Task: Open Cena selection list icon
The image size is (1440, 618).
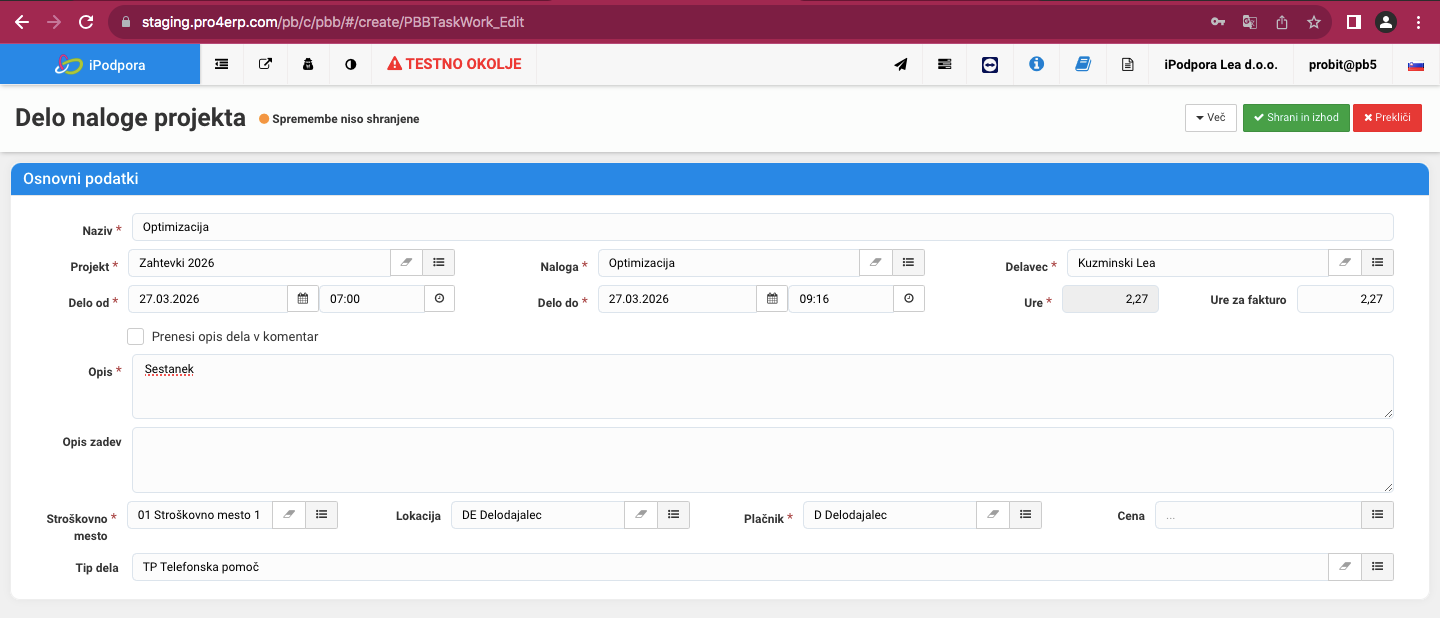Action: coord(1377,515)
